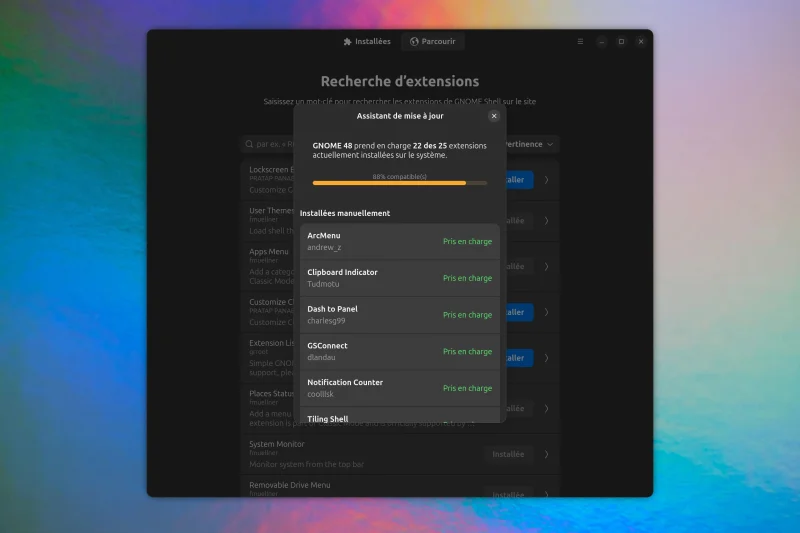
Task: Expand the Apps Menu row chevron
Action: point(546,266)
